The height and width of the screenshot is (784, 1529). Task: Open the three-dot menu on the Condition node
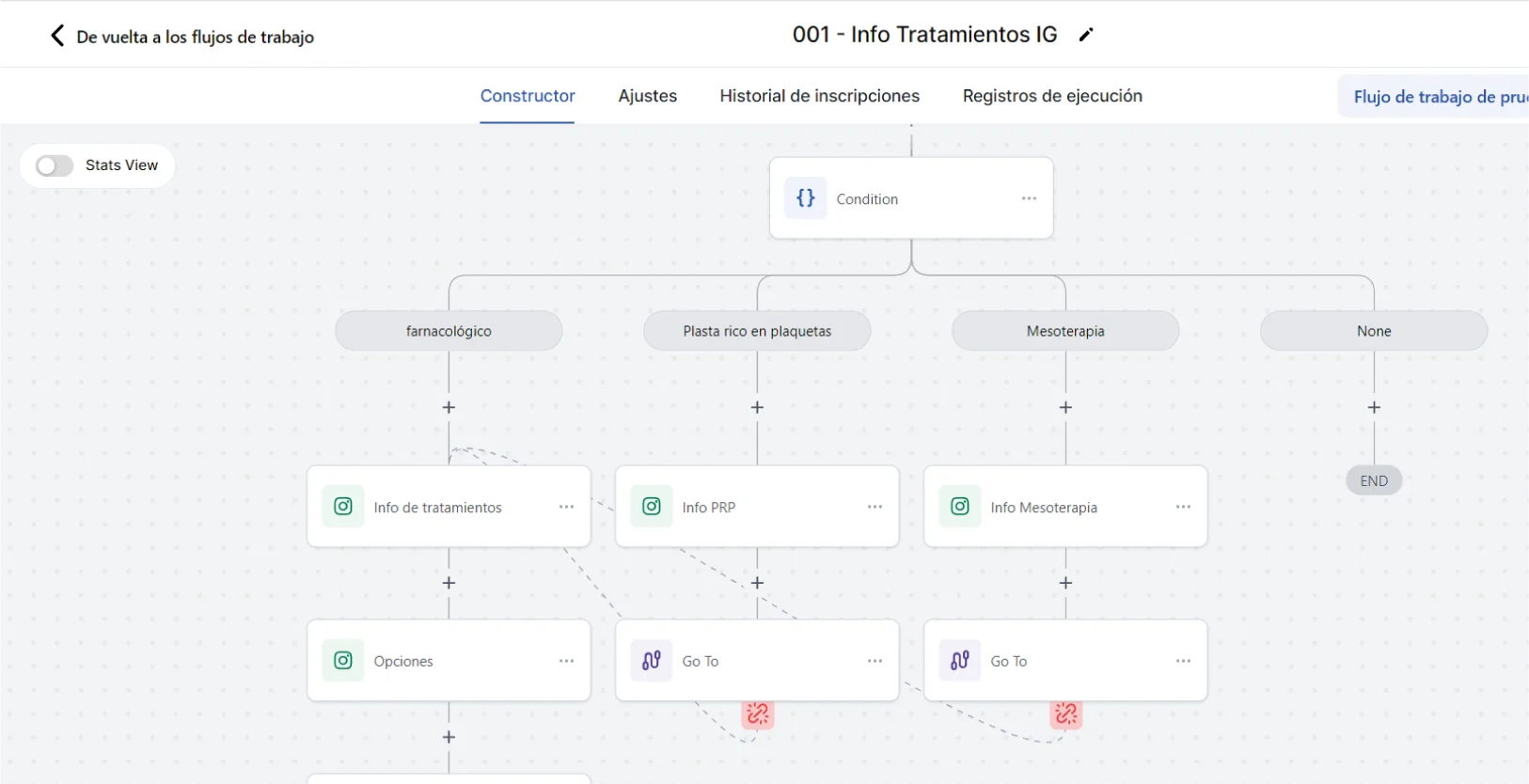(1029, 198)
